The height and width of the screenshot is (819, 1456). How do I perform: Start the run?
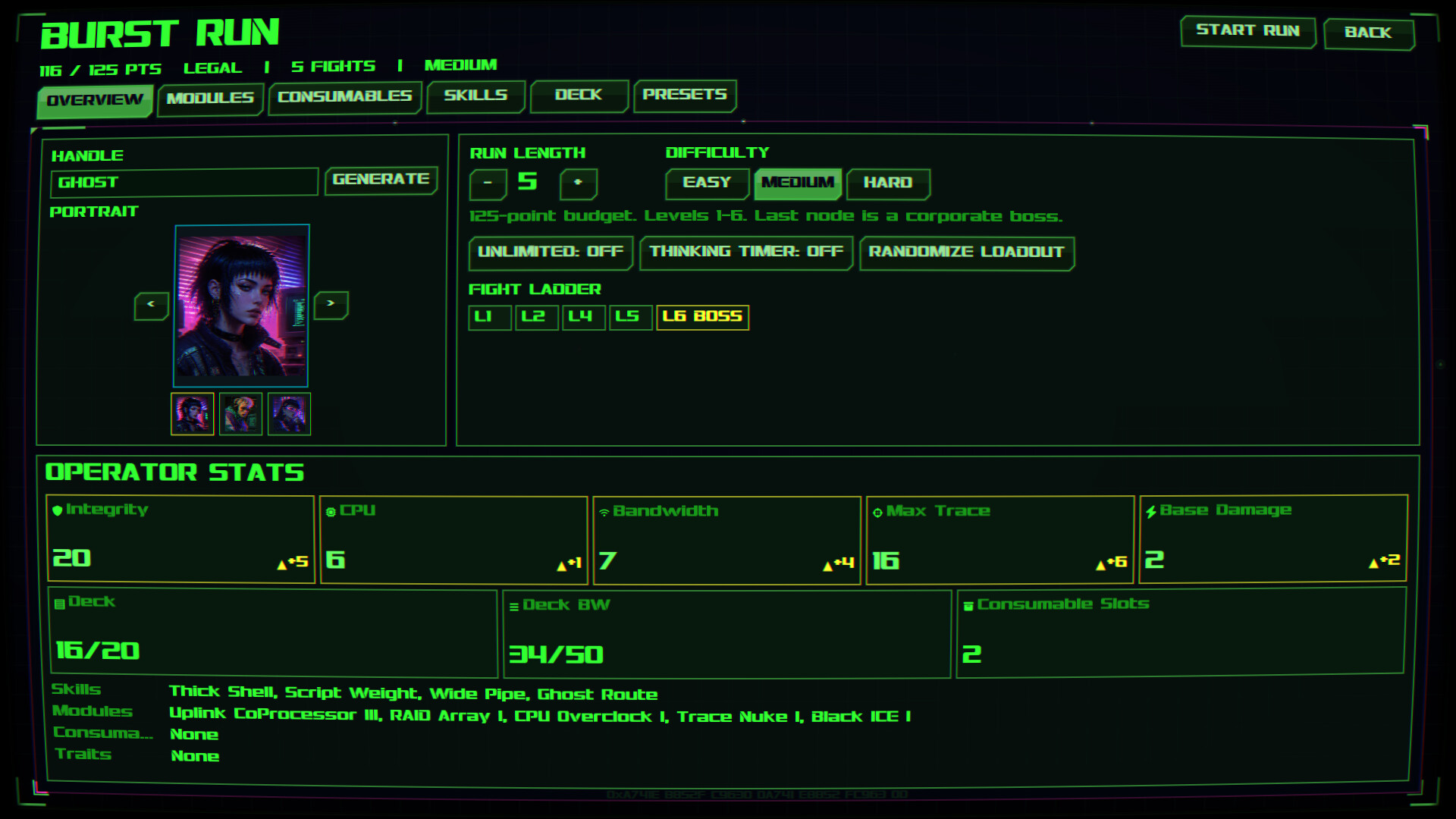tap(1247, 32)
